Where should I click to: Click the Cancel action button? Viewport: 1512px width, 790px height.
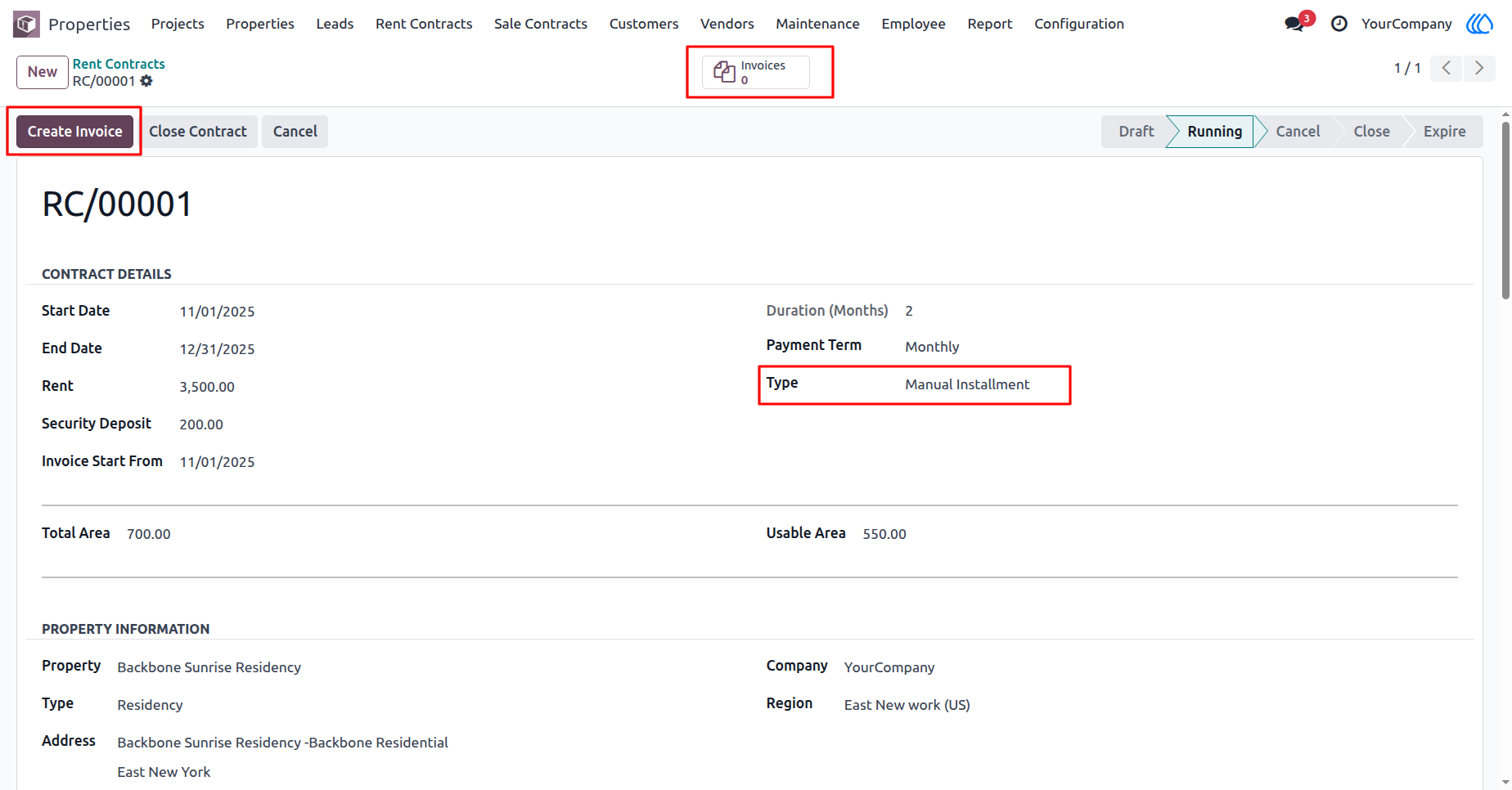(x=295, y=132)
